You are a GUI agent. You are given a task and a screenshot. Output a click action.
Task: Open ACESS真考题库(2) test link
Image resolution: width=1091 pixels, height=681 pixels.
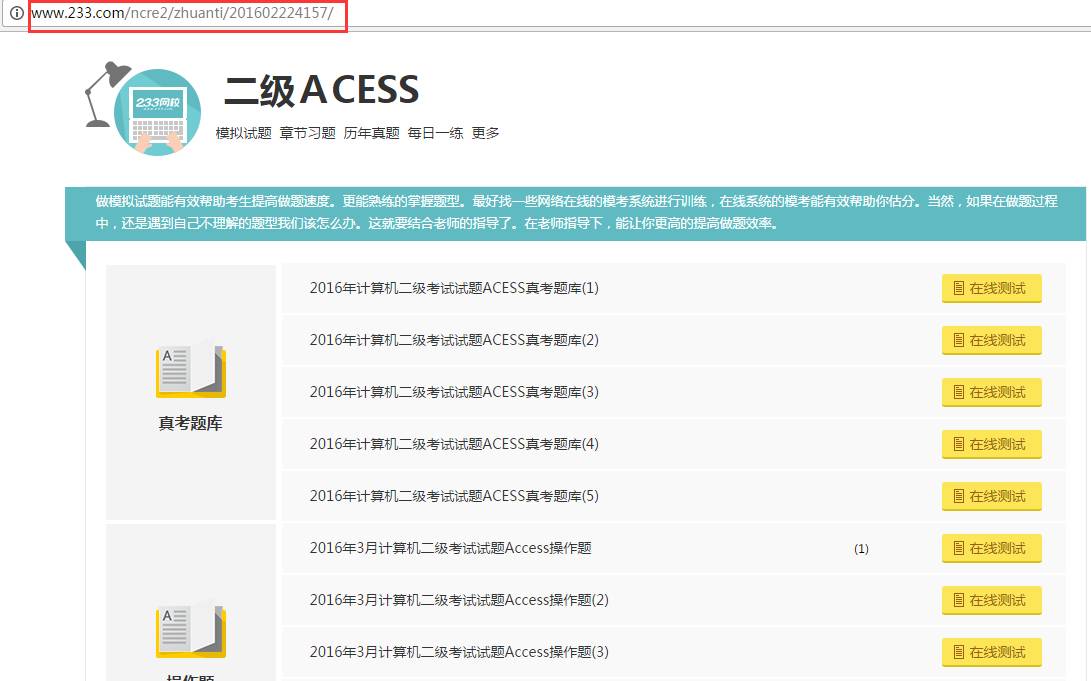(454, 340)
